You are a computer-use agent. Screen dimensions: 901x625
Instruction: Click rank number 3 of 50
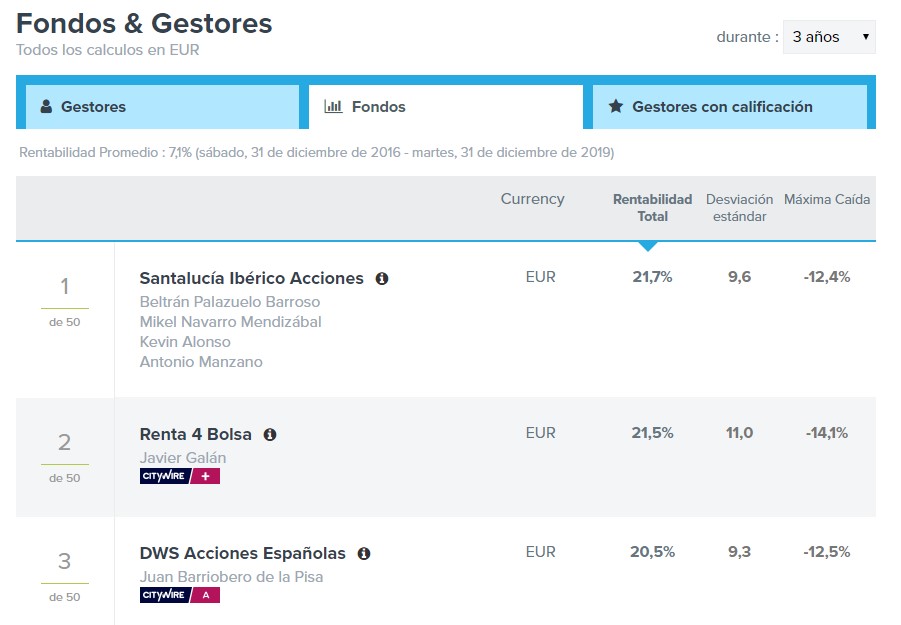tap(65, 561)
